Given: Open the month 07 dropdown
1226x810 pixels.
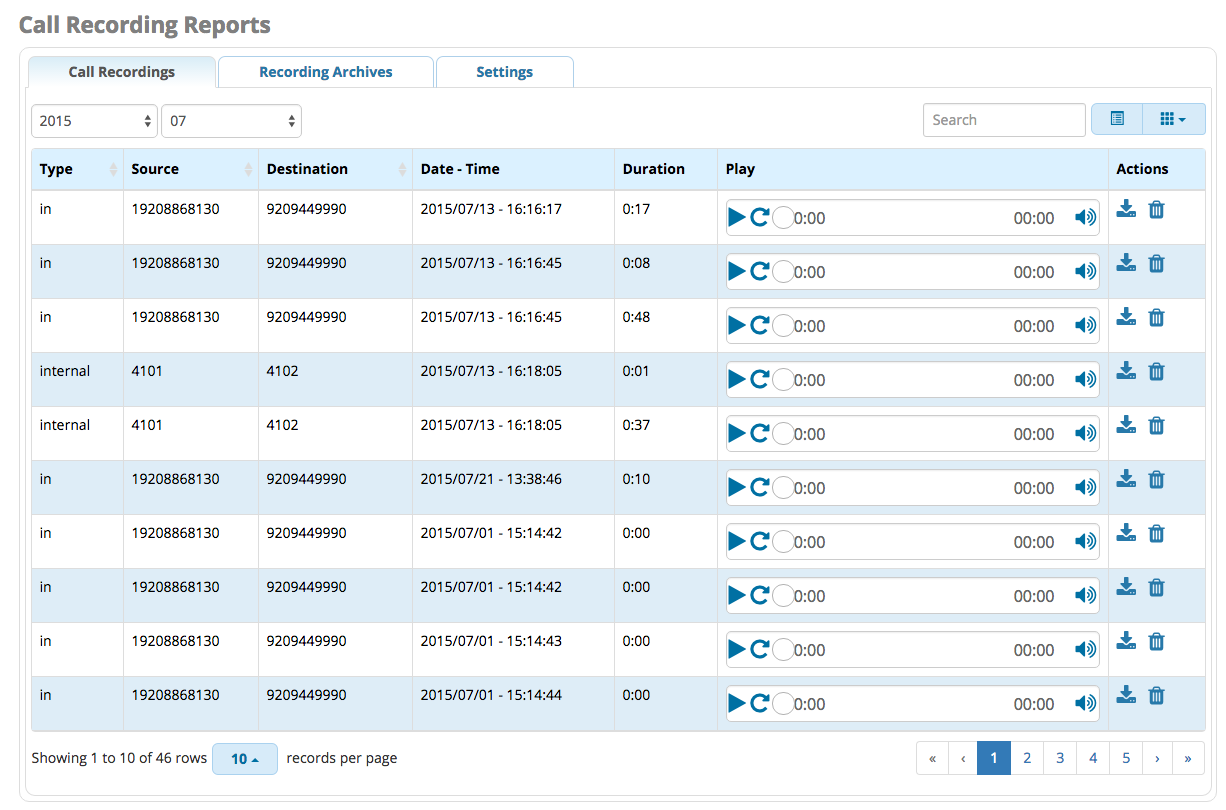Looking at the screenshot, I should click(x=232, y=120).
